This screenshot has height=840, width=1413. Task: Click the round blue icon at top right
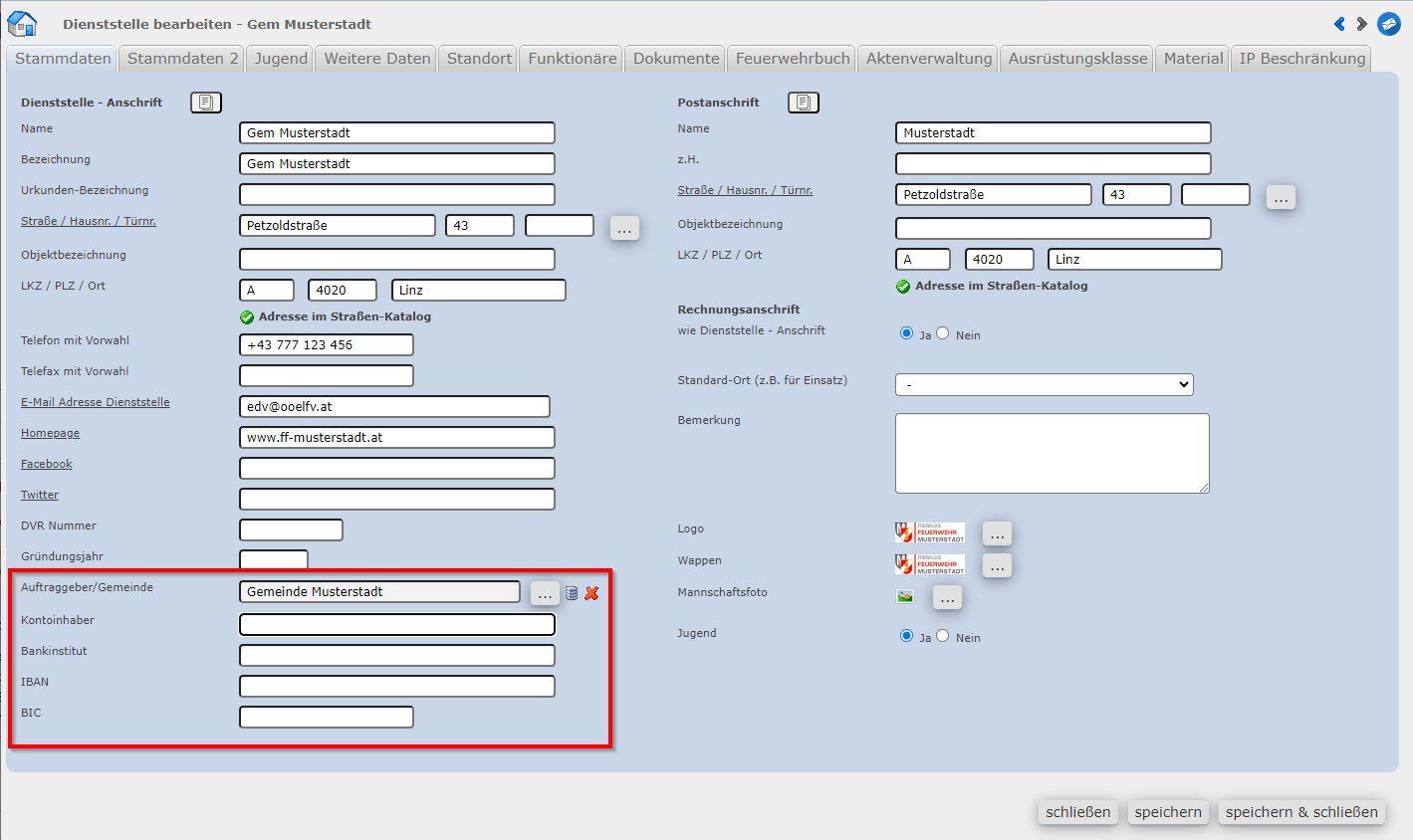tap(1388, 24)
